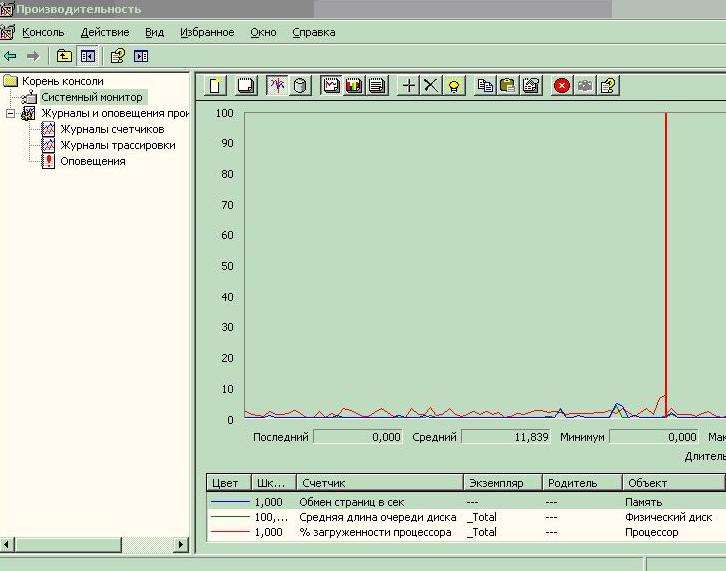Screen dimensions: 726x571
Task: Switch to histogram view with the colored bars icon
Action: [x=354, y=86]
